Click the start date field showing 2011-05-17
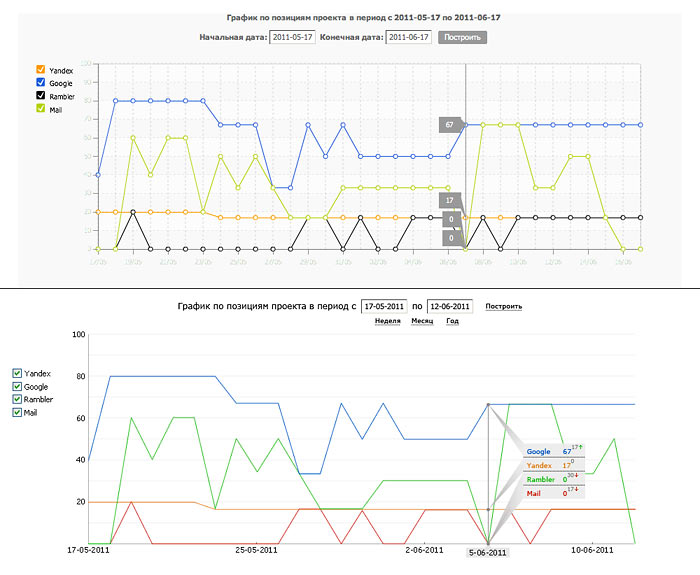This screenshot has width=700, height=575. (x=293, y=37)
